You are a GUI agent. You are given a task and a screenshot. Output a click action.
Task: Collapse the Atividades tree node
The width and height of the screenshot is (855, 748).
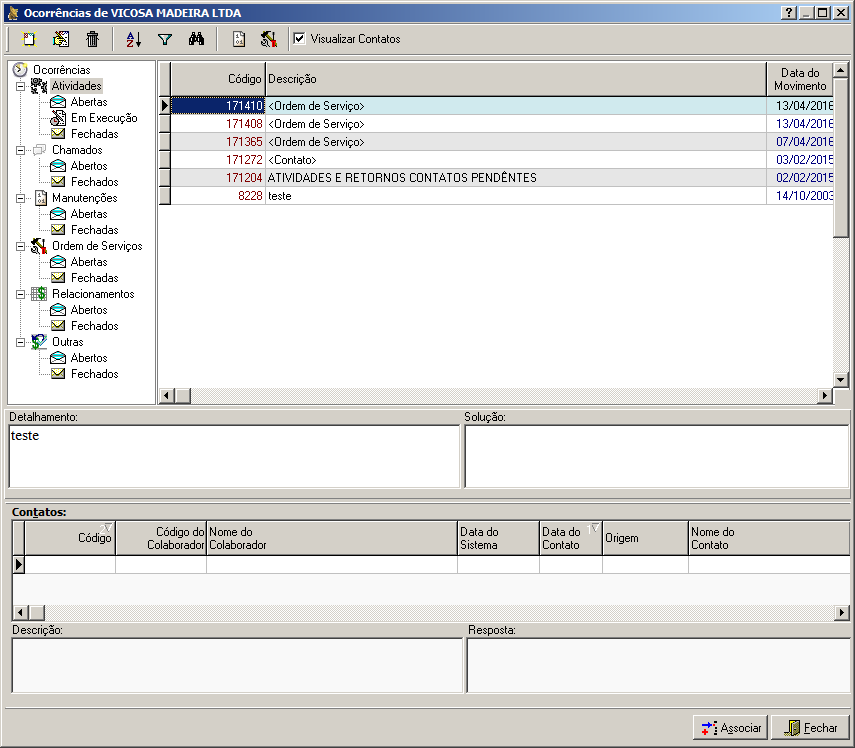click(20, 86)
